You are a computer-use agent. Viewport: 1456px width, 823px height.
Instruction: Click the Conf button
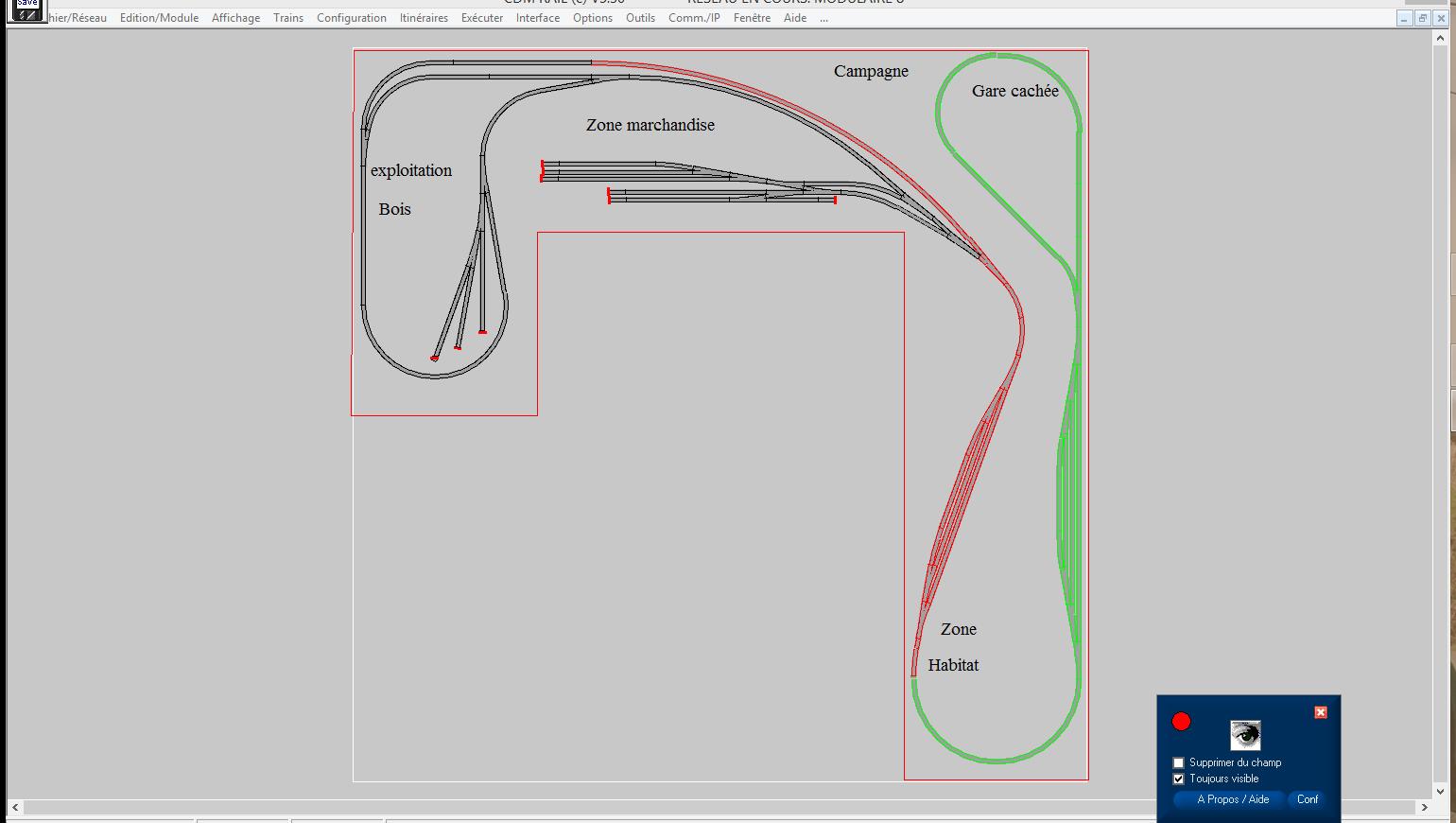pyautogui.click(x=1308, y=799)
